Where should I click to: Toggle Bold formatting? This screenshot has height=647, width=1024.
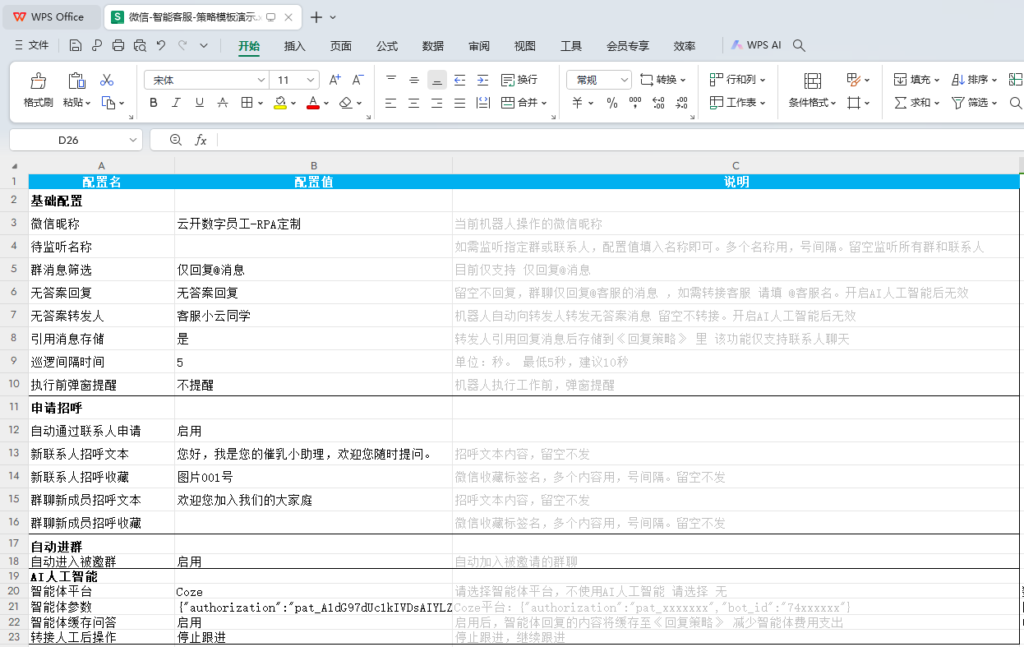pyautogui.click(x=153, y=103)
